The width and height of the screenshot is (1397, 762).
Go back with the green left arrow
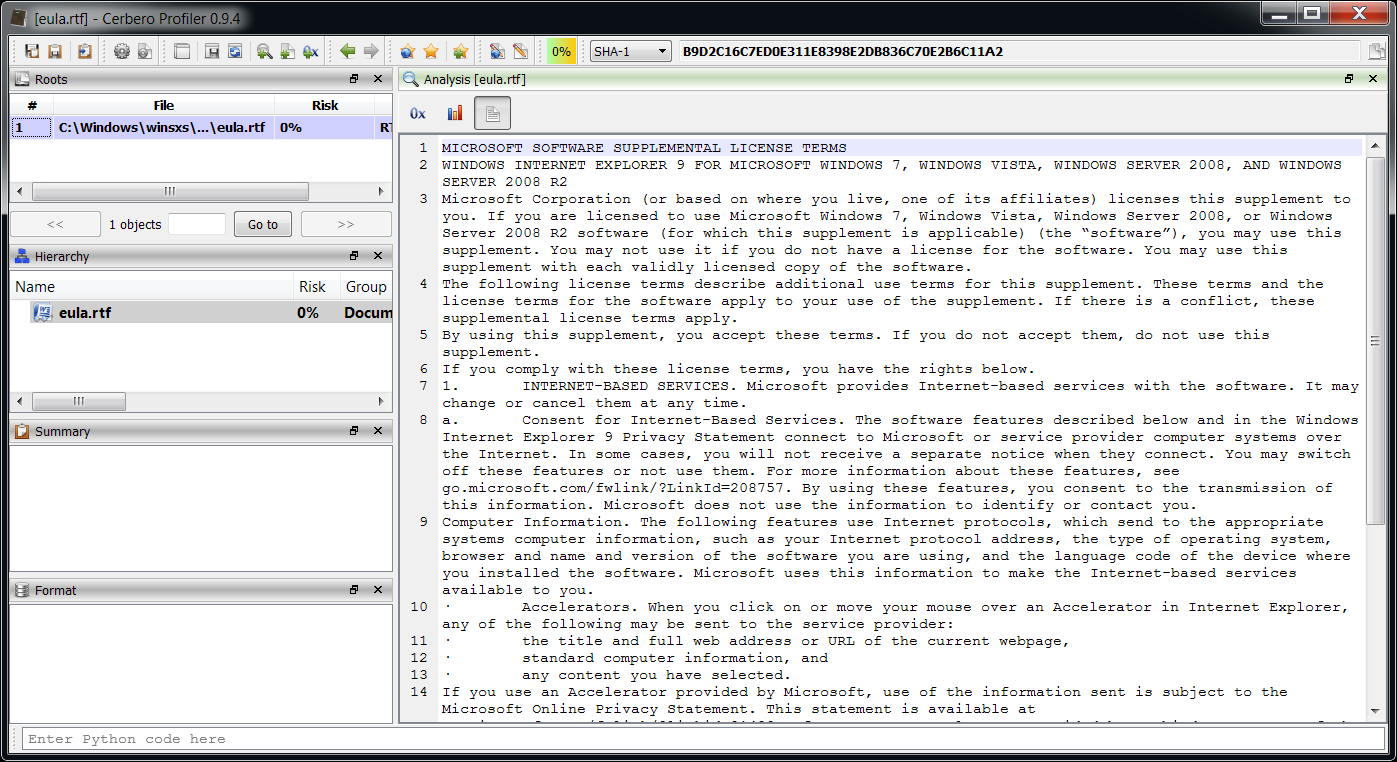pos(348,51)
